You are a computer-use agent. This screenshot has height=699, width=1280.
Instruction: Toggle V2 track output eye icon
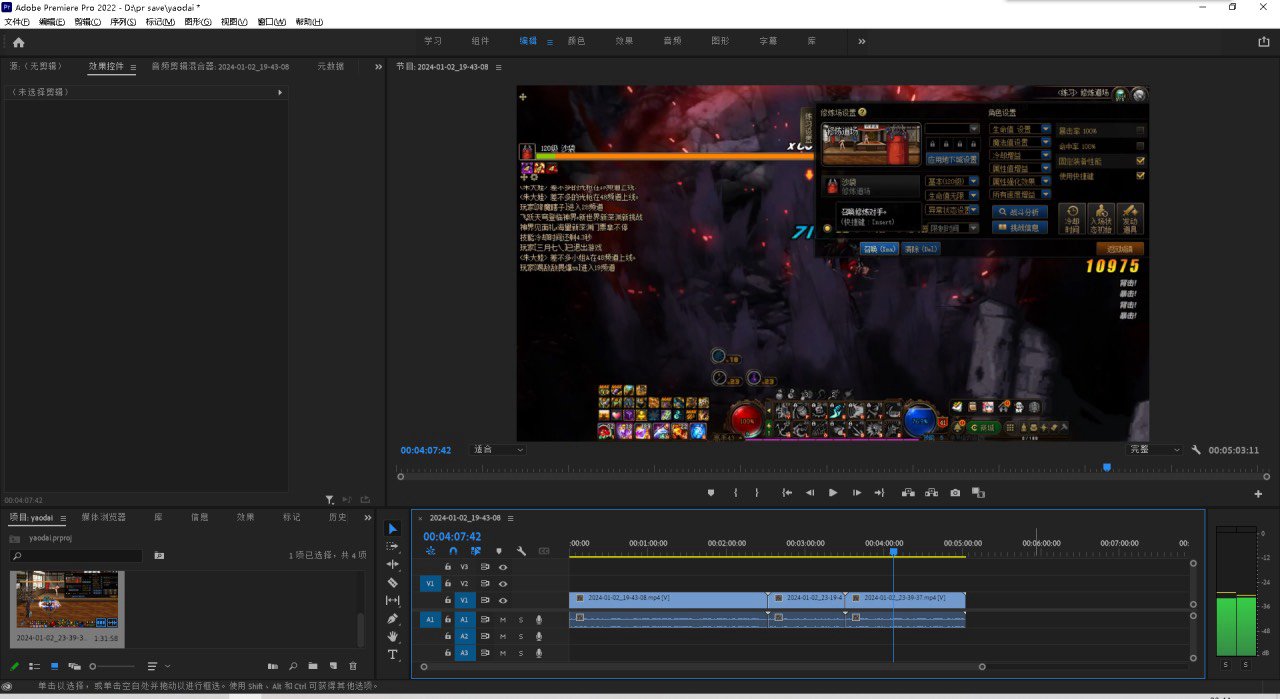click(503, 583)
